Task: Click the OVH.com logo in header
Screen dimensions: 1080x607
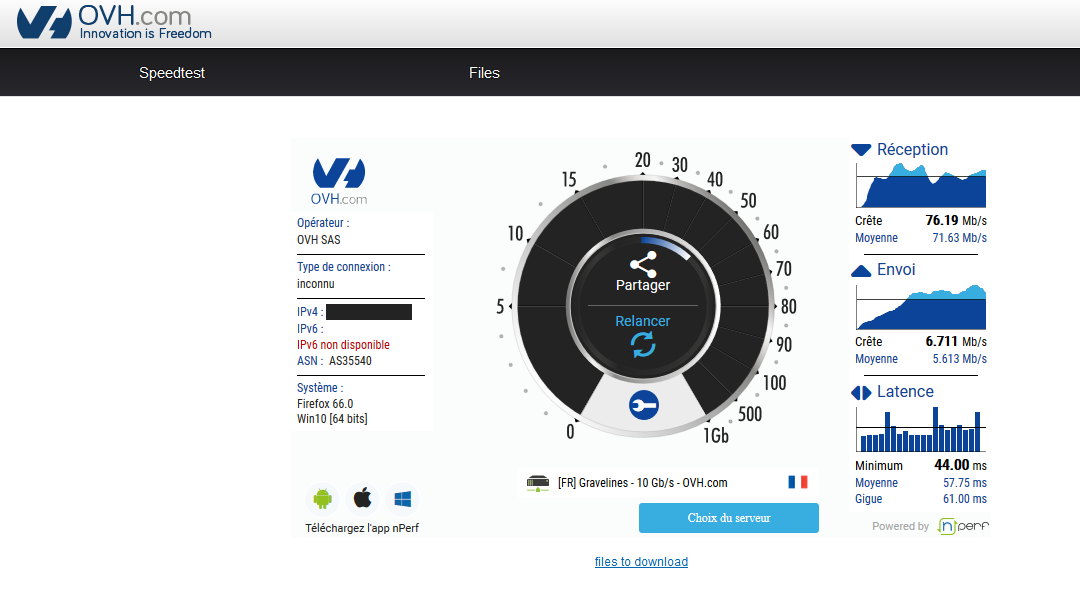Action: click(114, 23)
